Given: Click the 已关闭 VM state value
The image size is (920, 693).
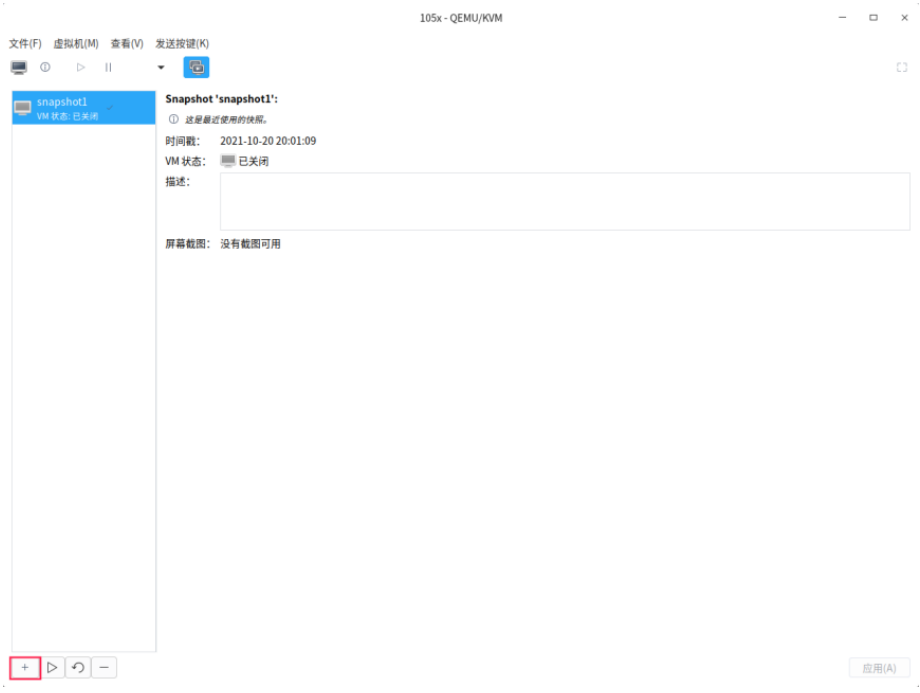Looking at the screenshot, I should [253, 161].
